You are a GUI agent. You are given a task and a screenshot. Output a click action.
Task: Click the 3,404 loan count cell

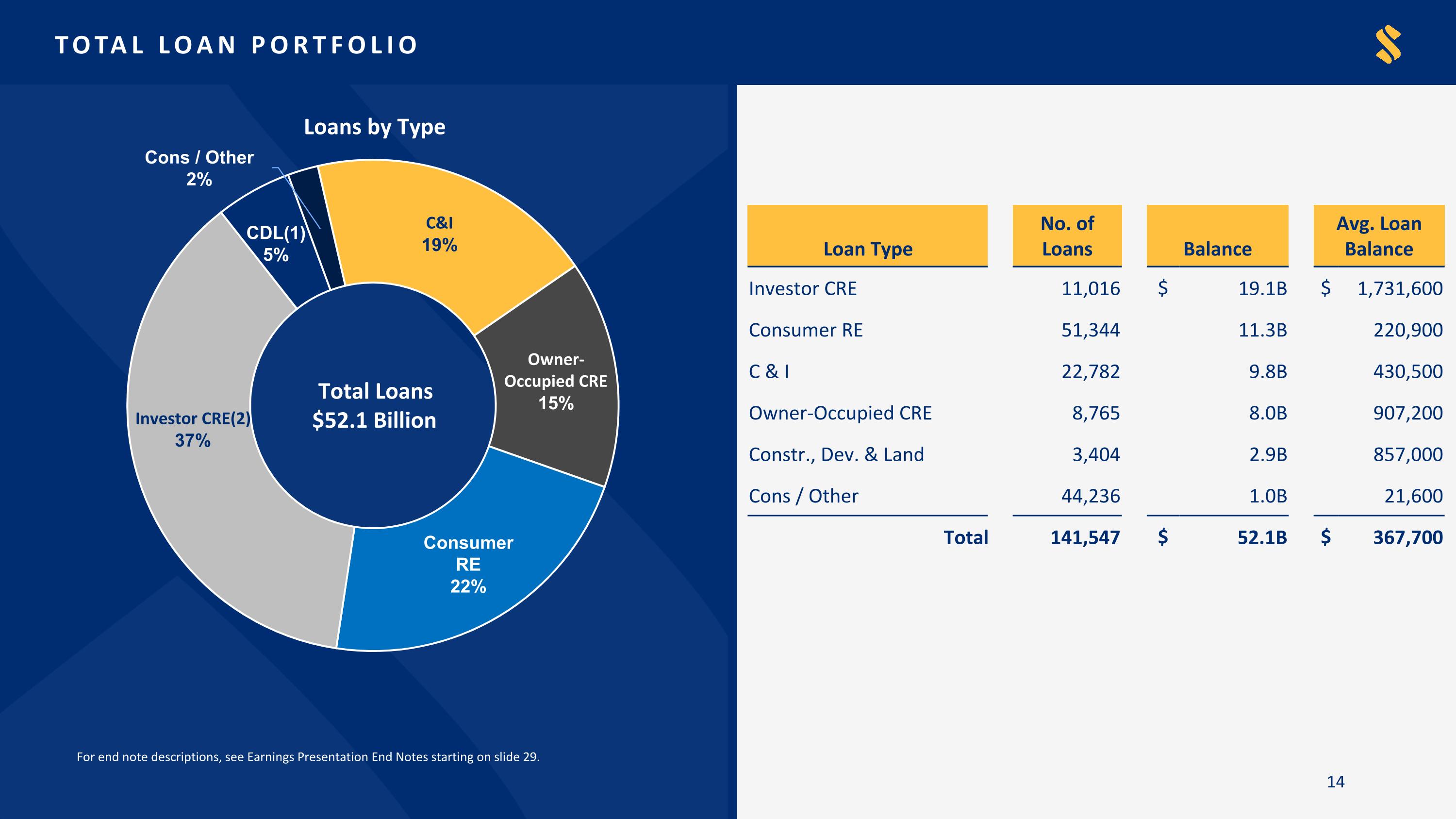[1096, 455]
